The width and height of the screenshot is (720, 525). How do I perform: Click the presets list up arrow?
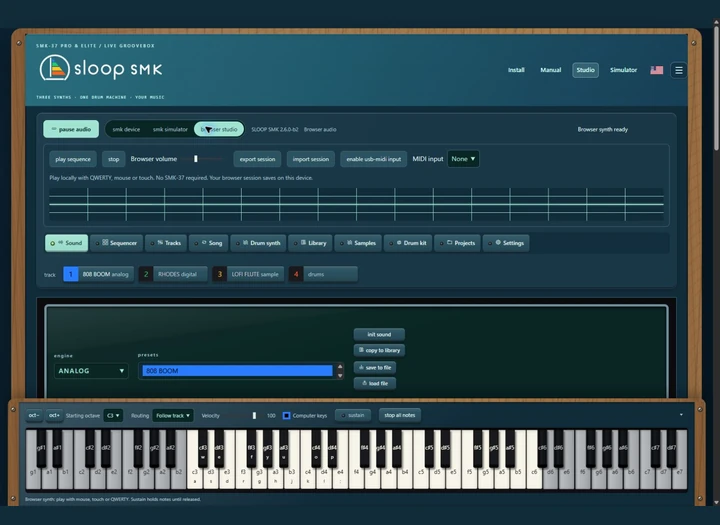(x=340, y=367)
